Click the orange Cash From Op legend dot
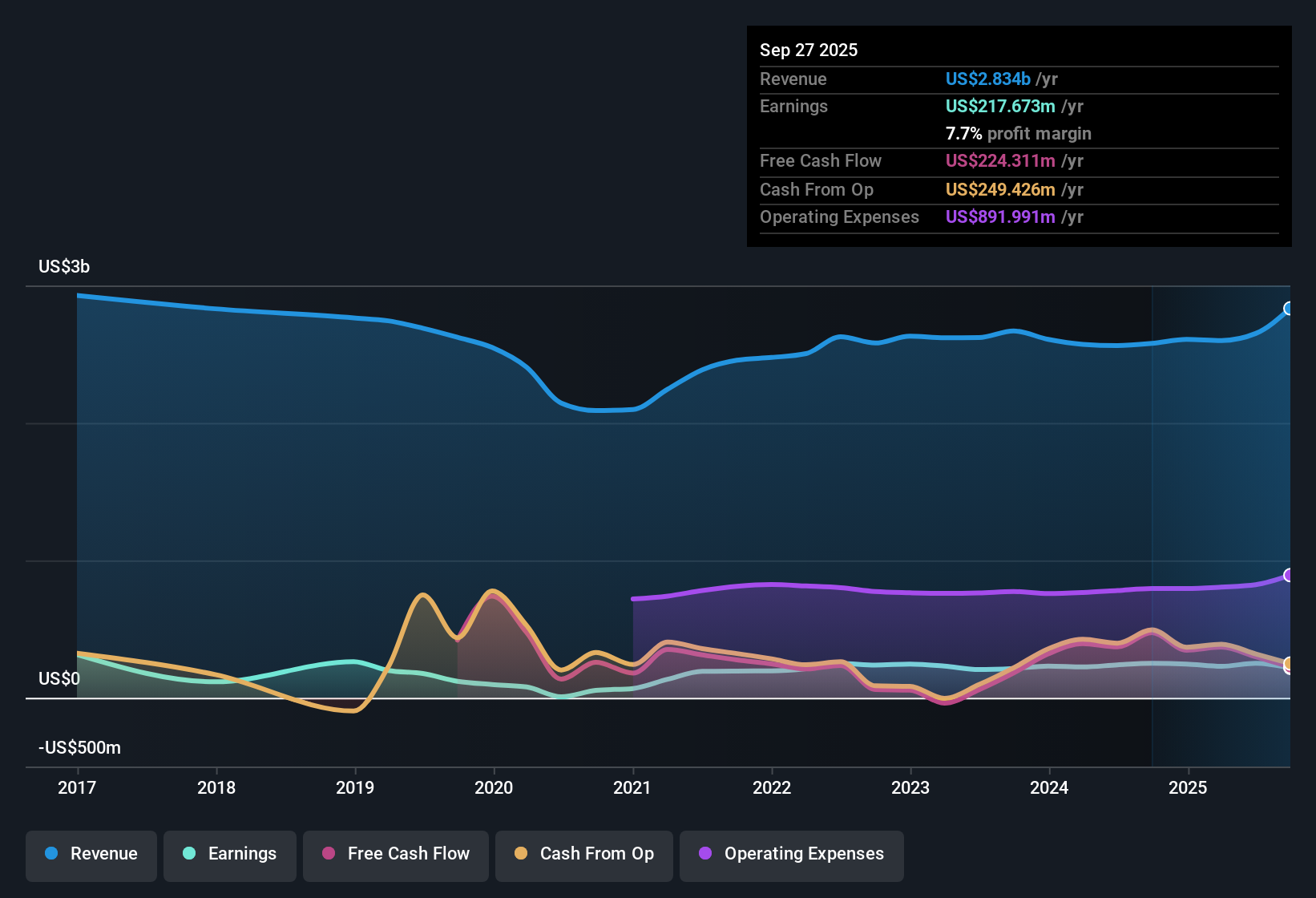This screenshot has width=1316, height=898. 520,855
